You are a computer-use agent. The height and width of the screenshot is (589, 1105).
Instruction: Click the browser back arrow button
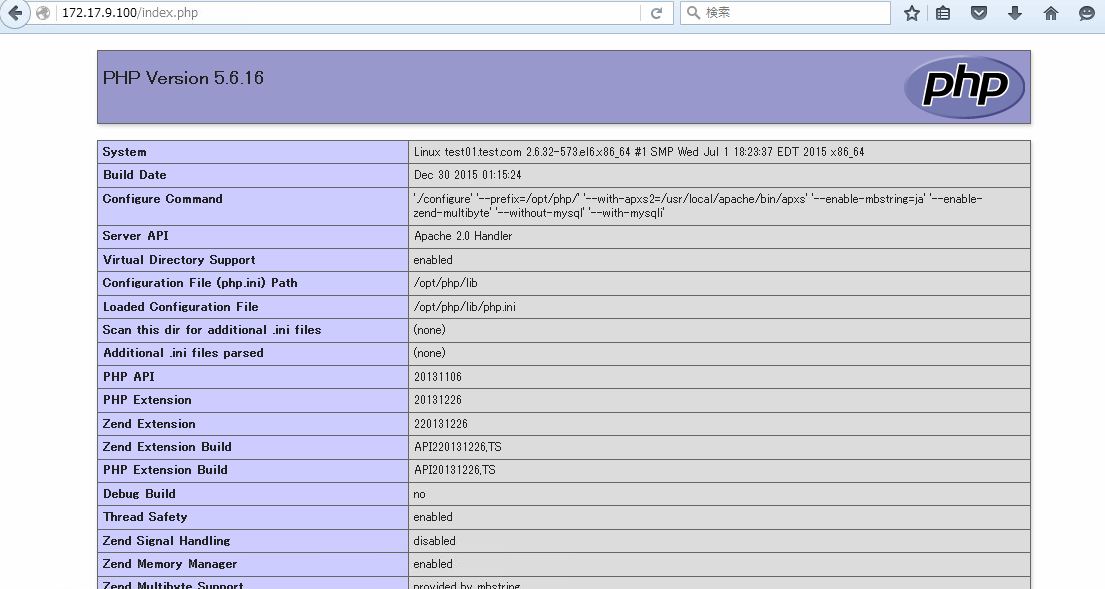[x=15, y=13]
